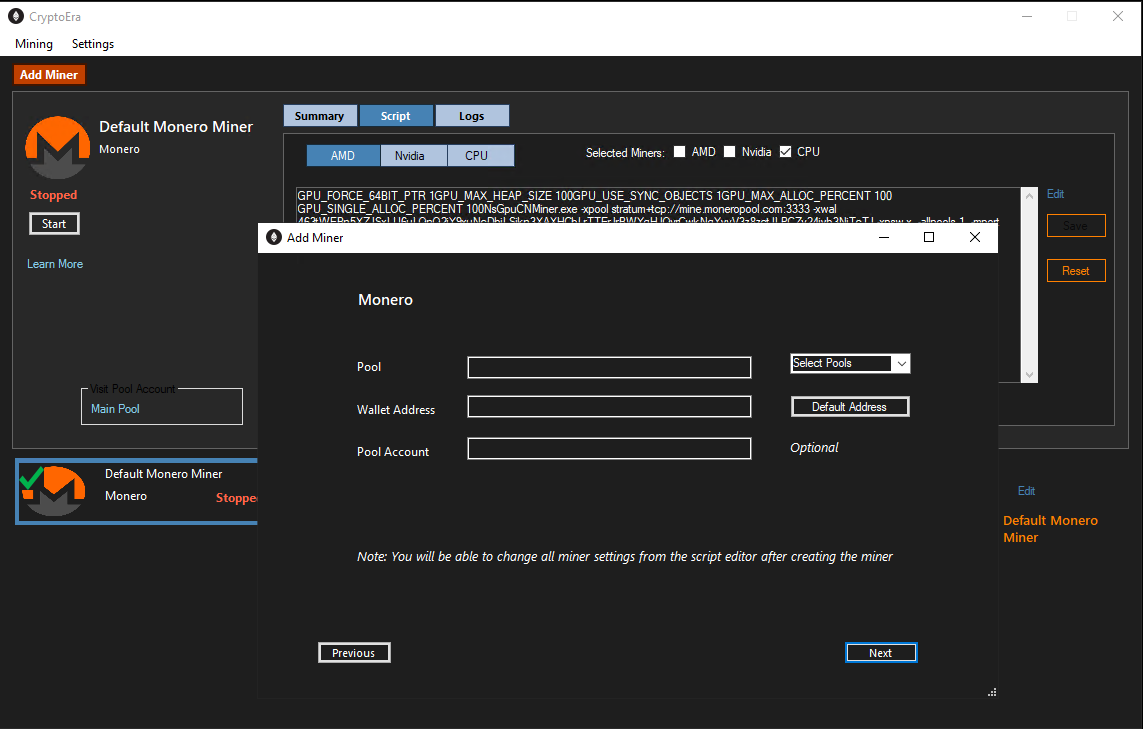Enable the AMD selected miner checkbox
1143x729 pixels.
click(679, 152)
